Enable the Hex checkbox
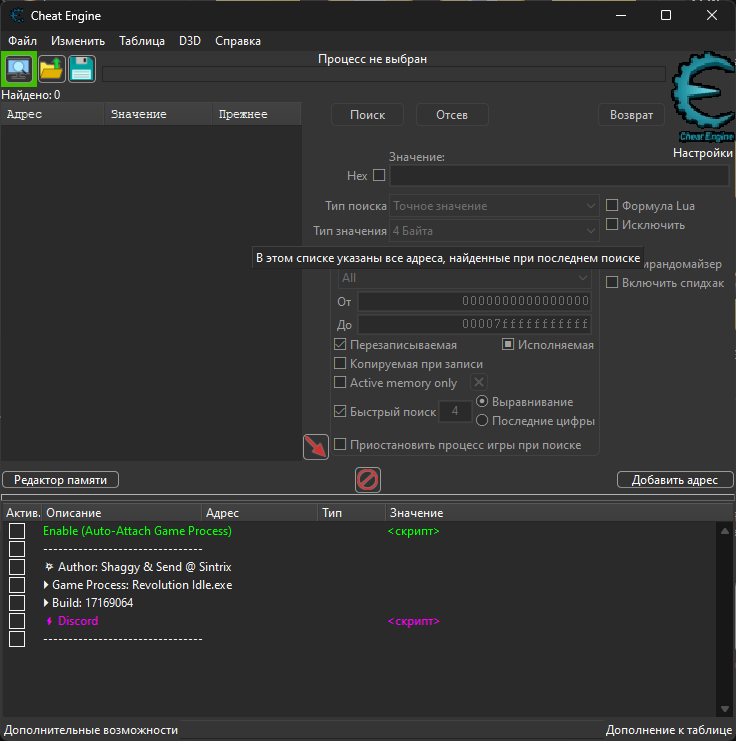Viewport: 736px width, 741px height. [x=379, y=176]
